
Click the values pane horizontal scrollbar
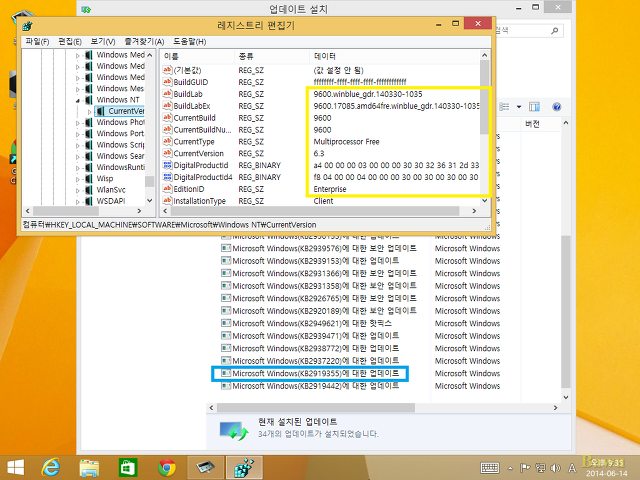coord(315,211)
